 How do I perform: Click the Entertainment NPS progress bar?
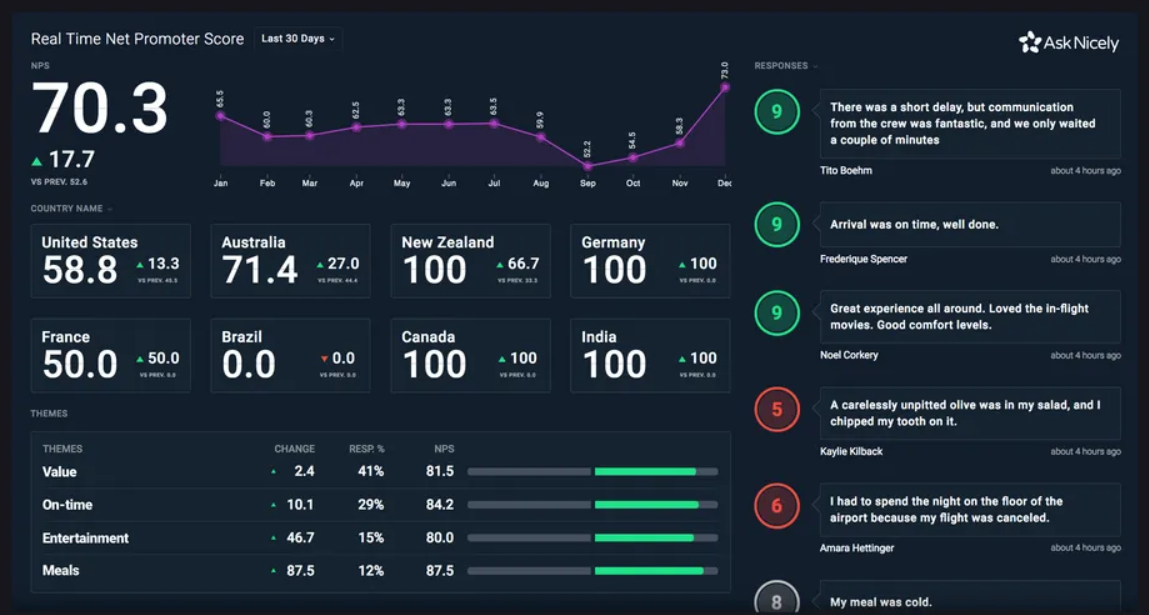[x=593, y=538]
